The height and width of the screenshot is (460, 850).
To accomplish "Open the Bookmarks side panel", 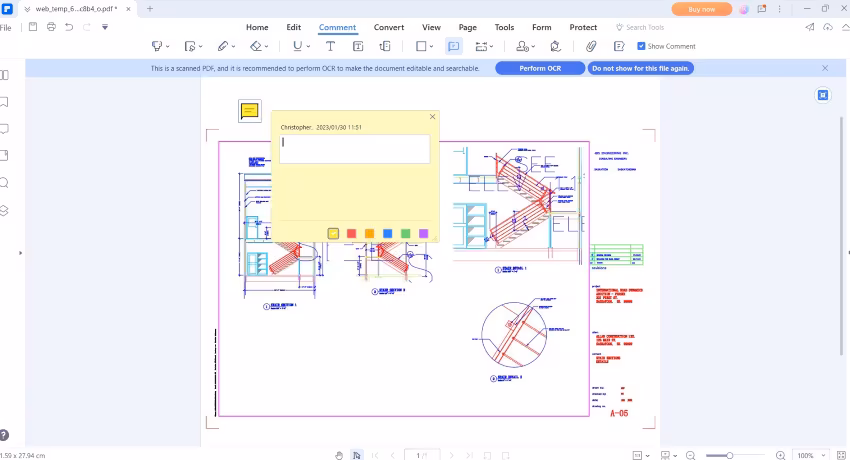I will [4, 102].
